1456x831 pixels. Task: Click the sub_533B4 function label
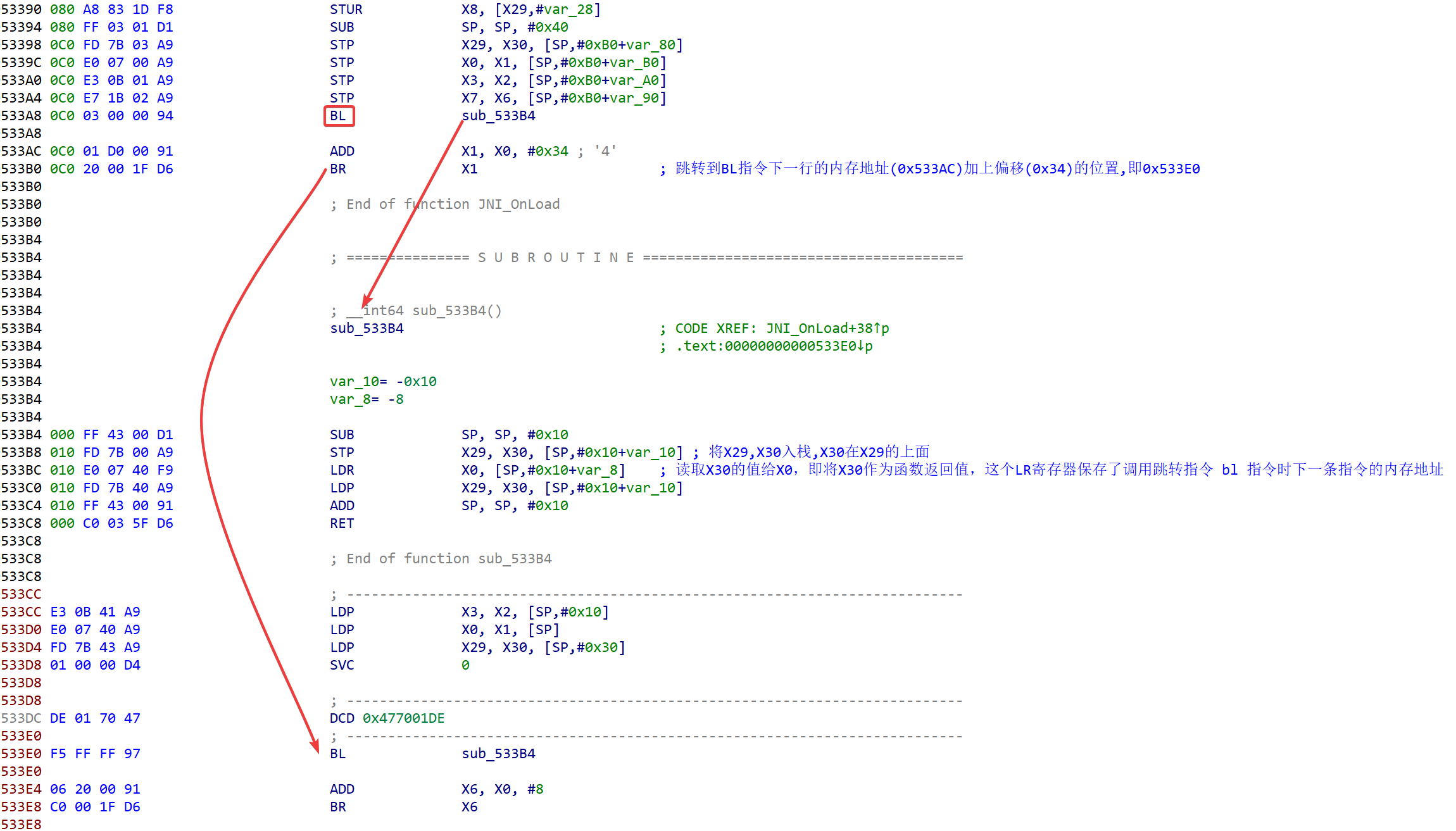367,328
